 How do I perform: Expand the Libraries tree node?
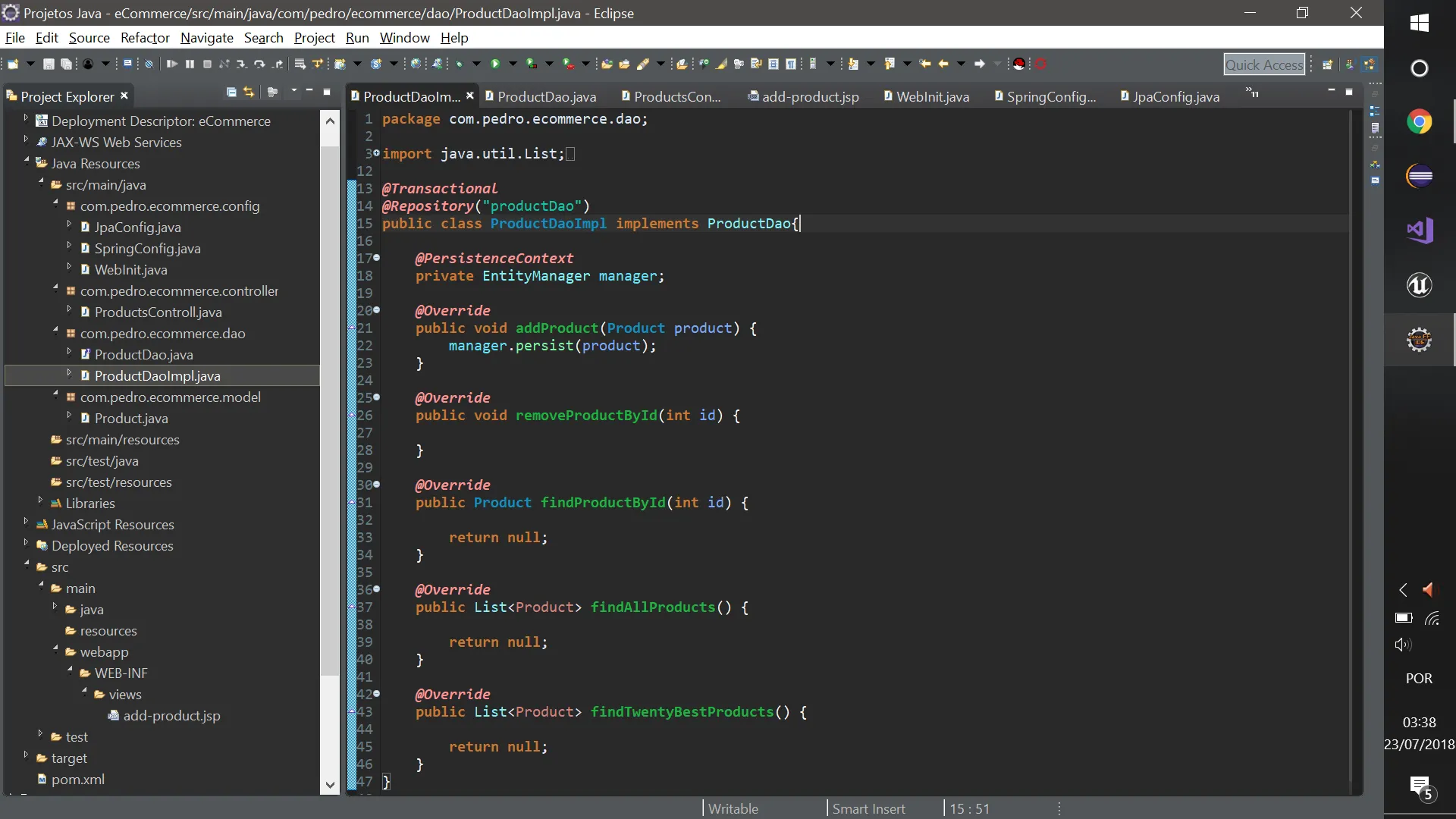(40, 500)
